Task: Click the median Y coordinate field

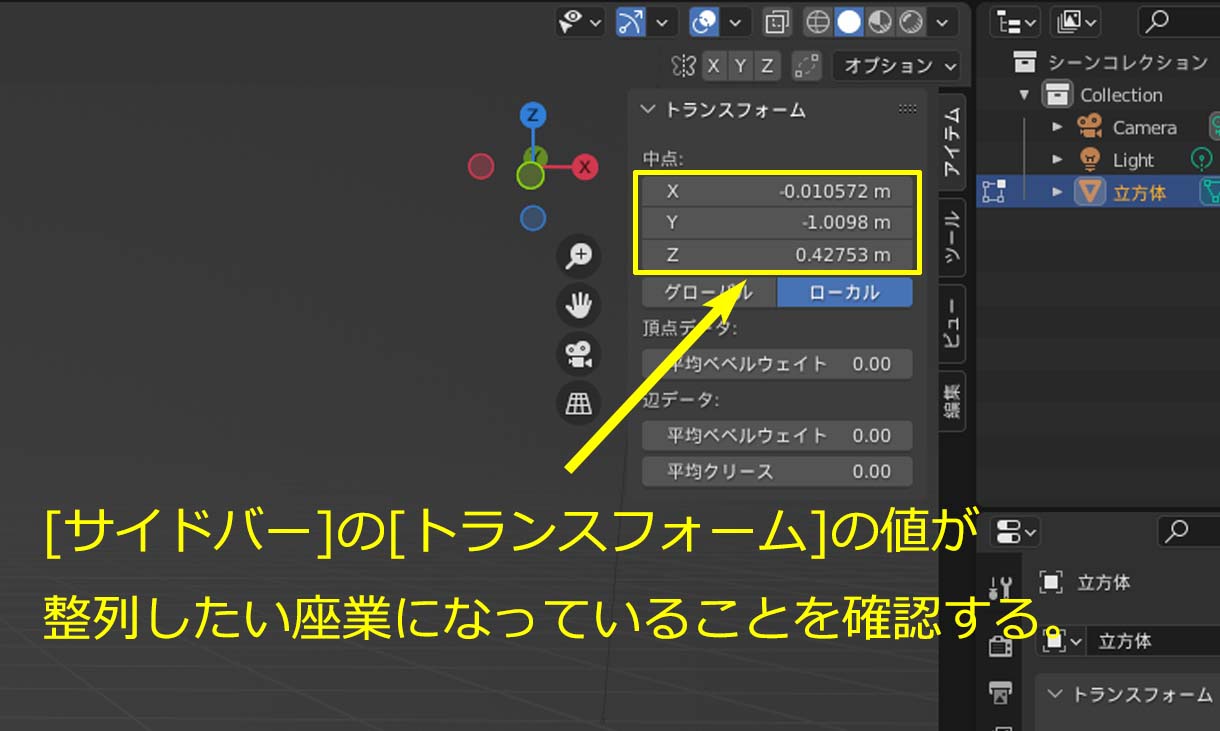Action: click(x=777, y=223)
